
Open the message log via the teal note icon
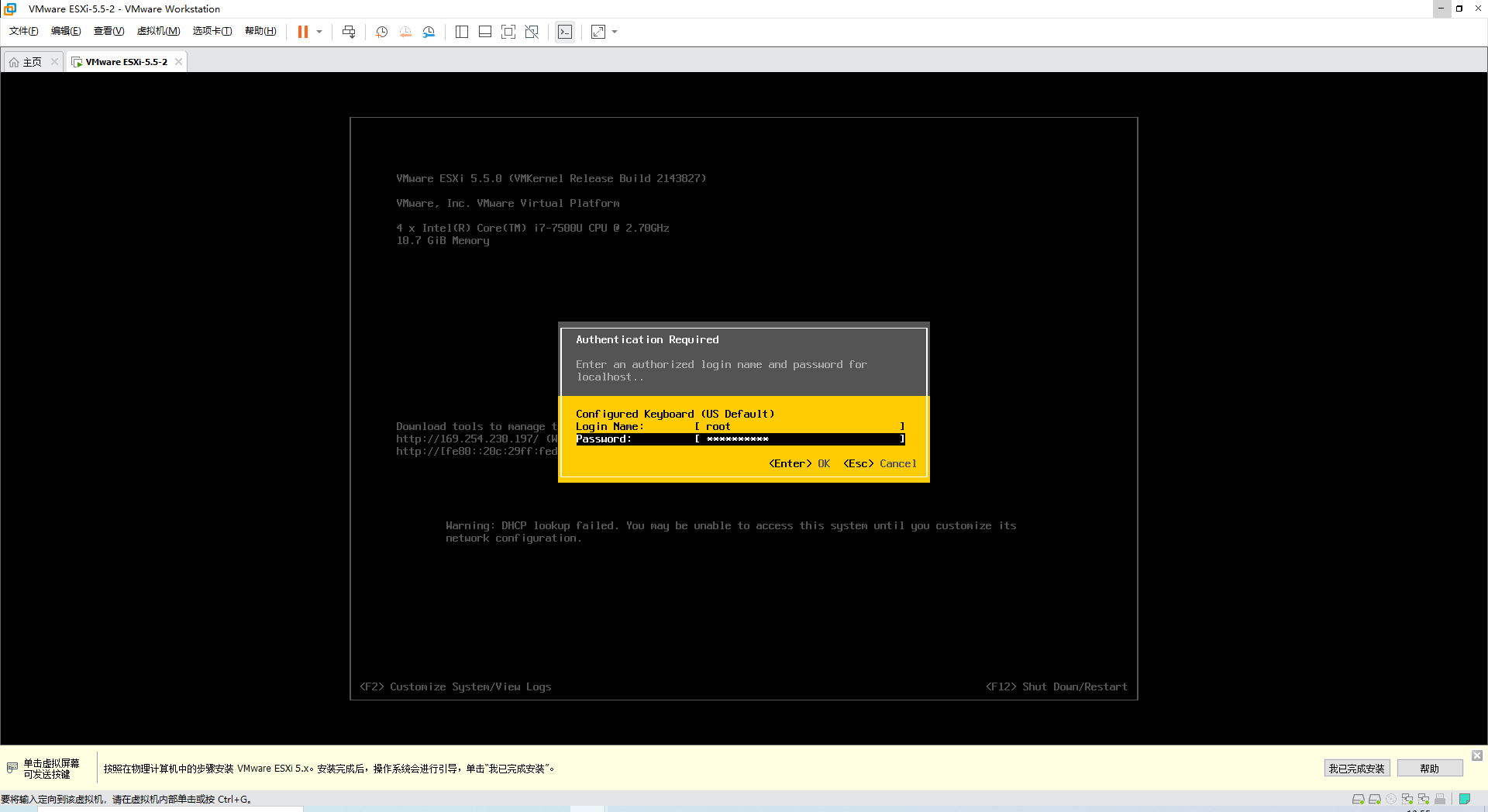point(1465,799)
